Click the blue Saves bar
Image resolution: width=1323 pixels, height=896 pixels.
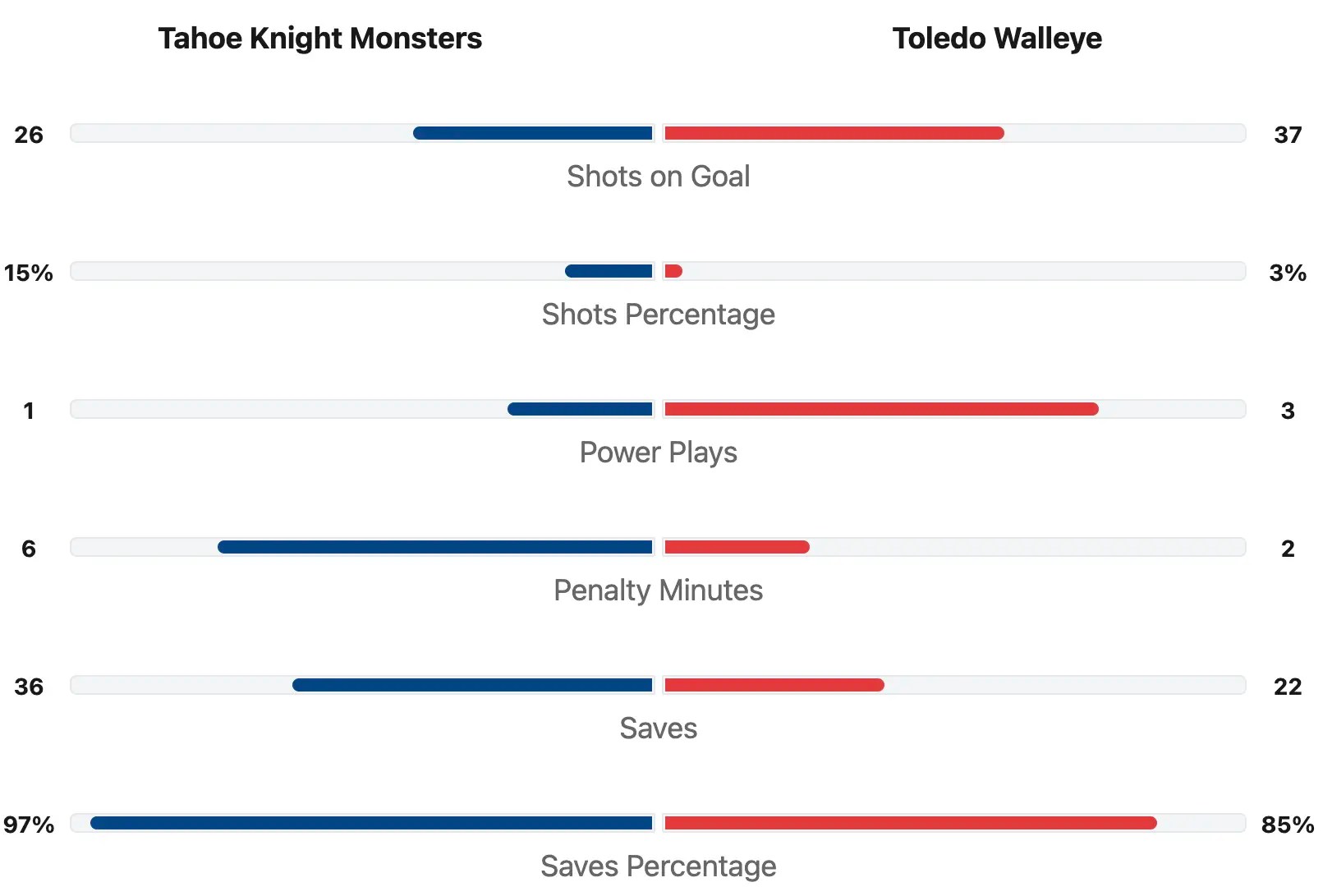(x=472, y=685)
